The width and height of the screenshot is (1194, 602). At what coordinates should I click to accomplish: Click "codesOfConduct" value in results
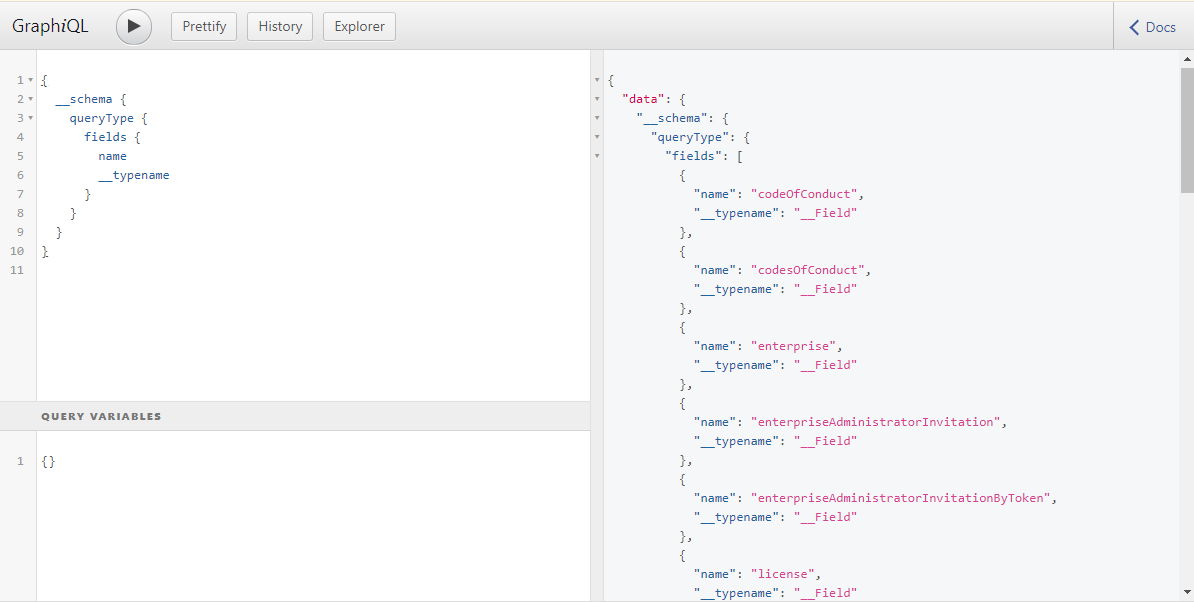click(x=807, y=270)
